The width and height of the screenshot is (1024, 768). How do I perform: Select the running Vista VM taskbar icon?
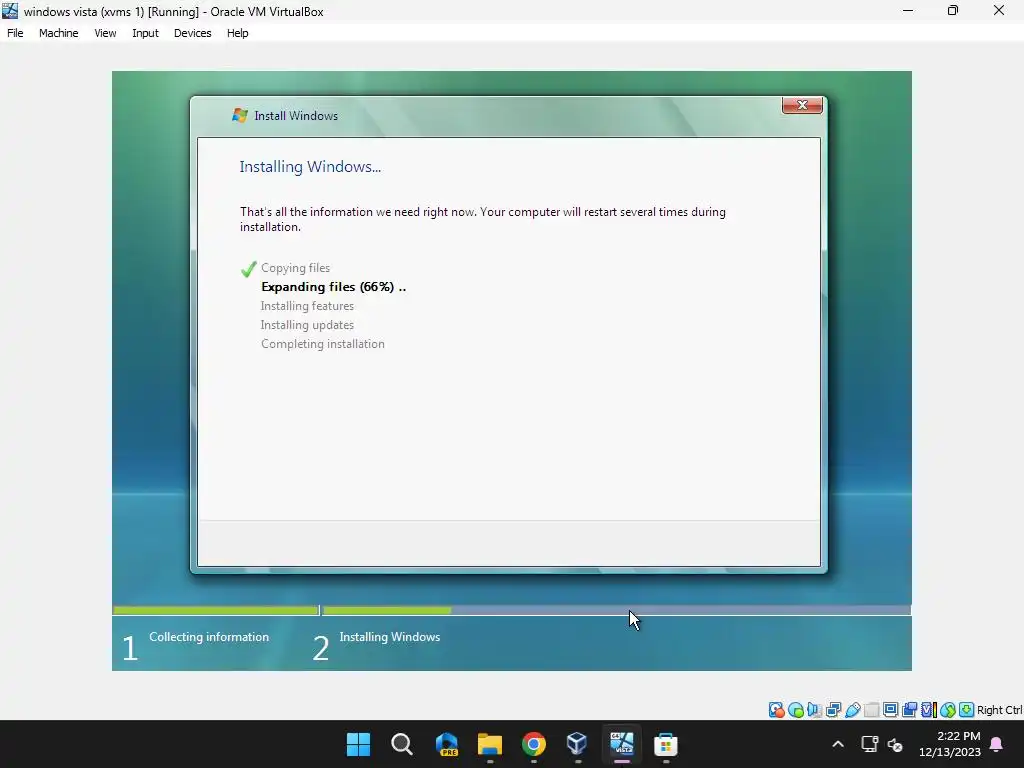click(x=622, y=744)
